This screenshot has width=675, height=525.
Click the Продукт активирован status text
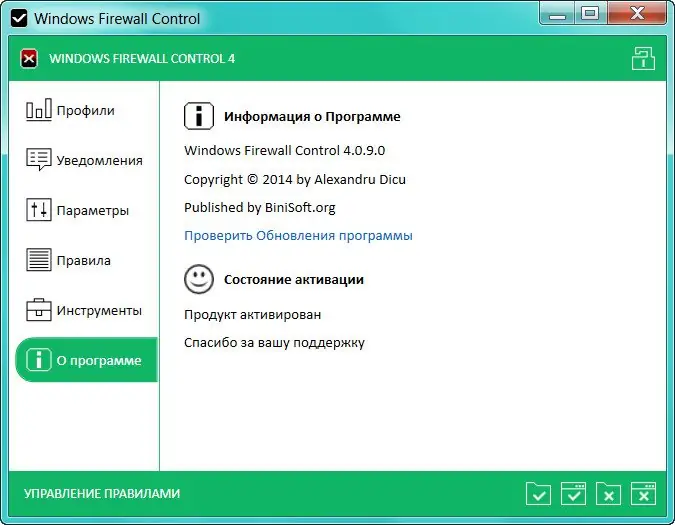pos(253,315)
